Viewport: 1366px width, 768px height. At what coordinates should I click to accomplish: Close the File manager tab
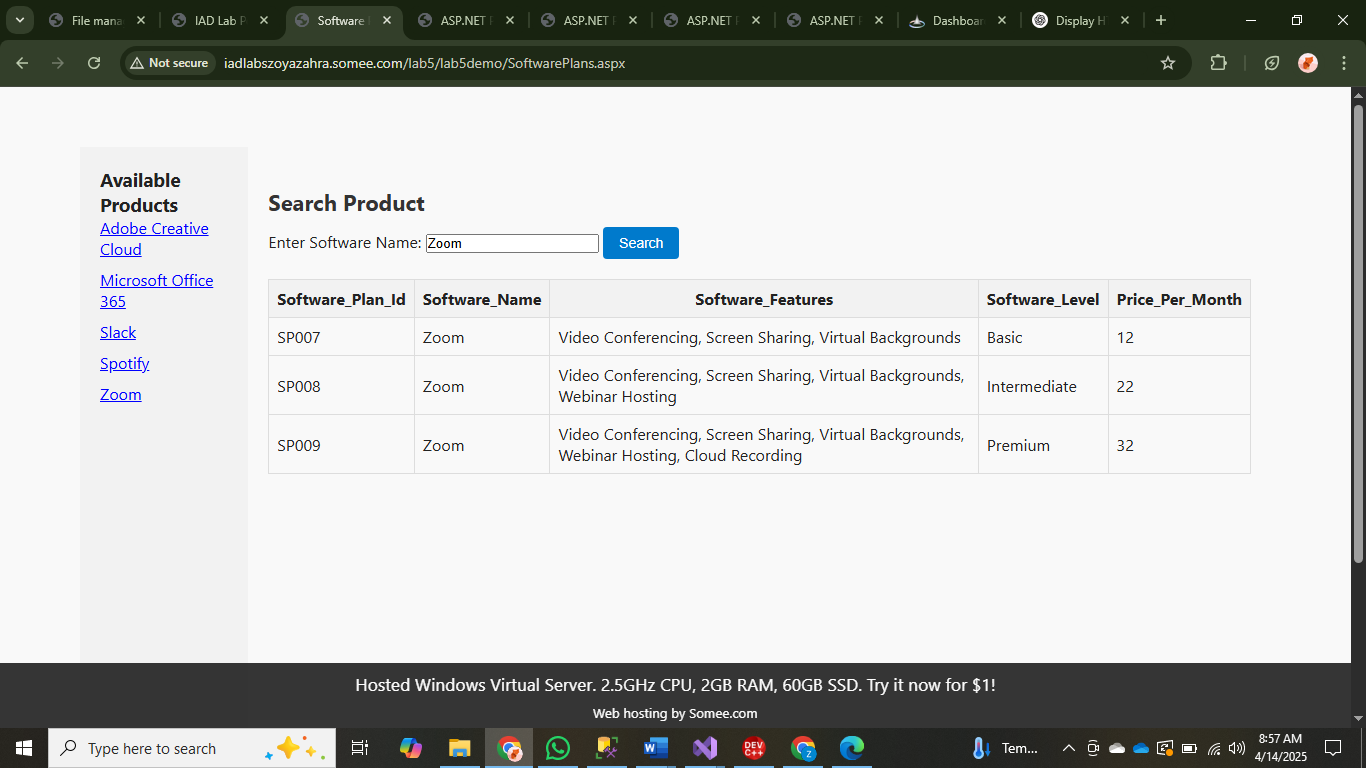click(x=141, y=20)
